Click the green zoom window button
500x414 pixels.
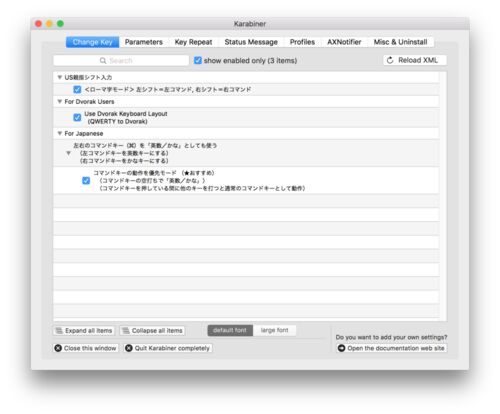pos(60,24)
